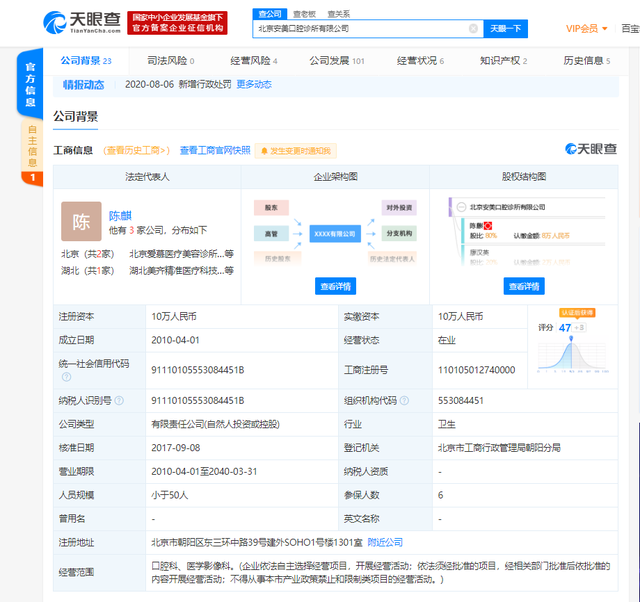Click the 湖北美齐精准医疗科技 company entry

pyautogui.click(x=181, y=271)
